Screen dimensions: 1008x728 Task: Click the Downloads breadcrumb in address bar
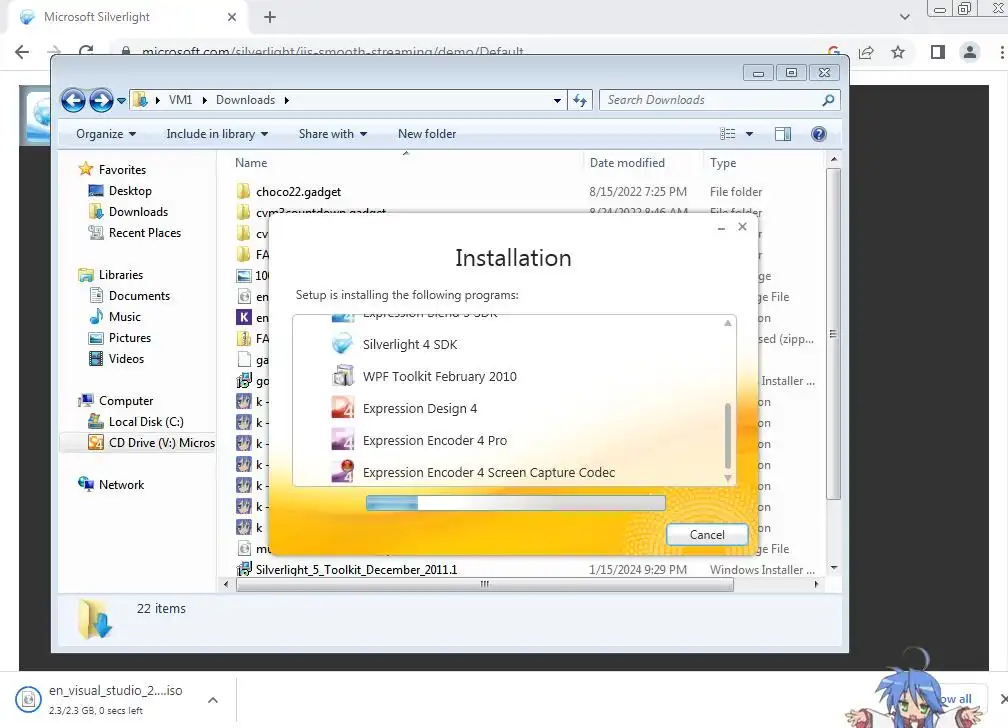[245, 100]
